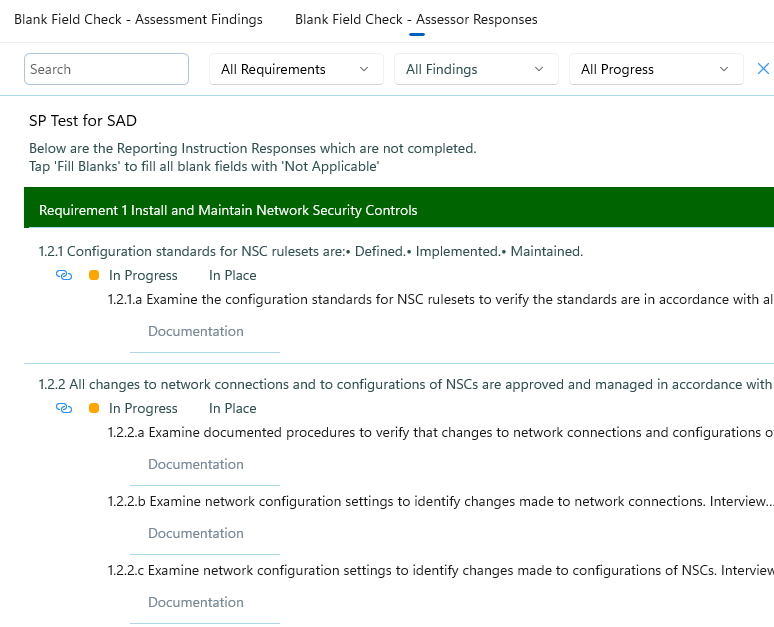Click orange status indicator for requirement 1.2.2

coord(94,409)
